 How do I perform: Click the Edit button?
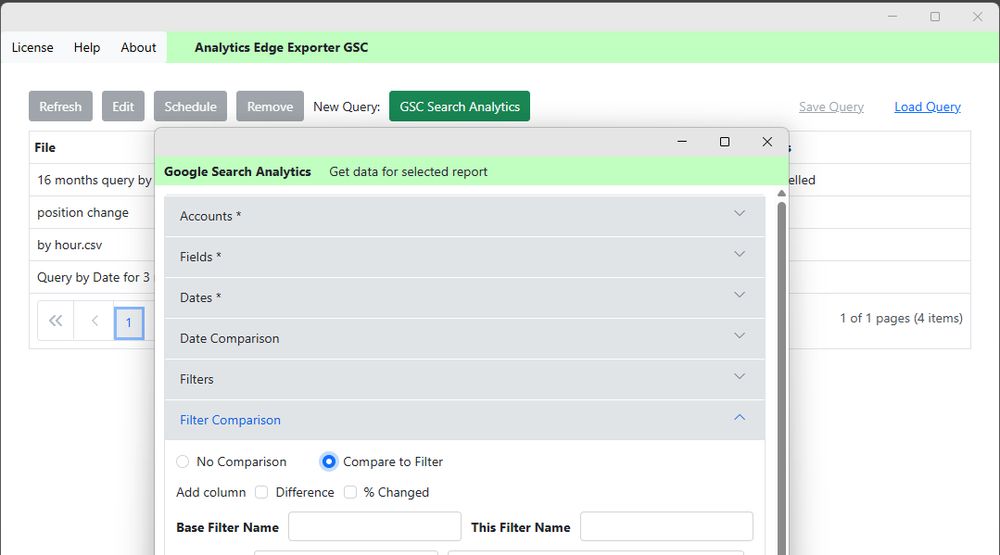coord(123,107)
